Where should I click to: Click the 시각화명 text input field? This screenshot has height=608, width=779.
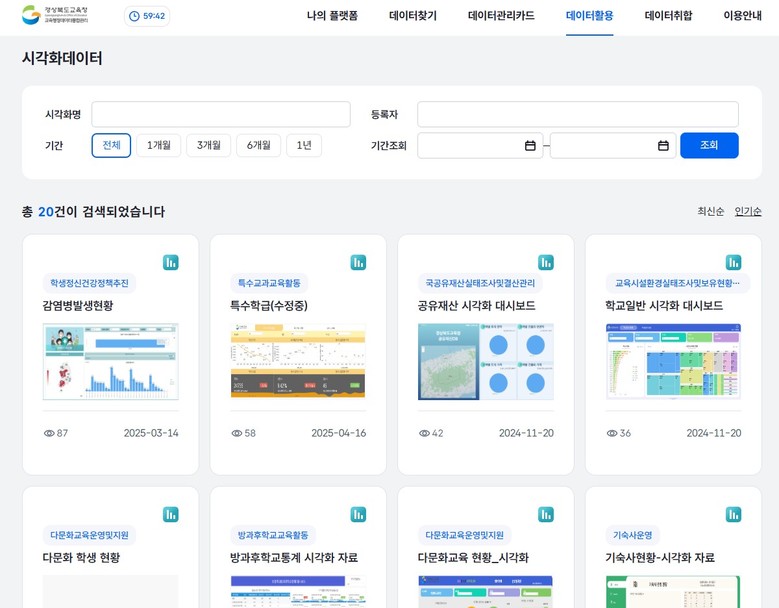221,115
